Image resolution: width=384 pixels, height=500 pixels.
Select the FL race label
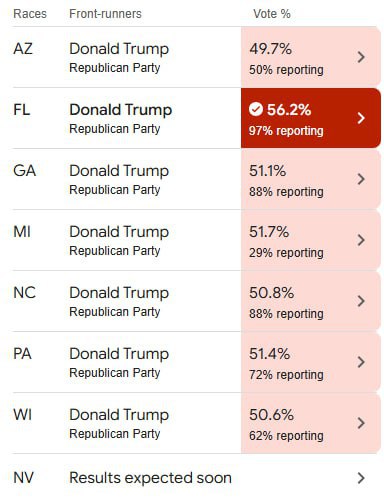tap(22, 110)
